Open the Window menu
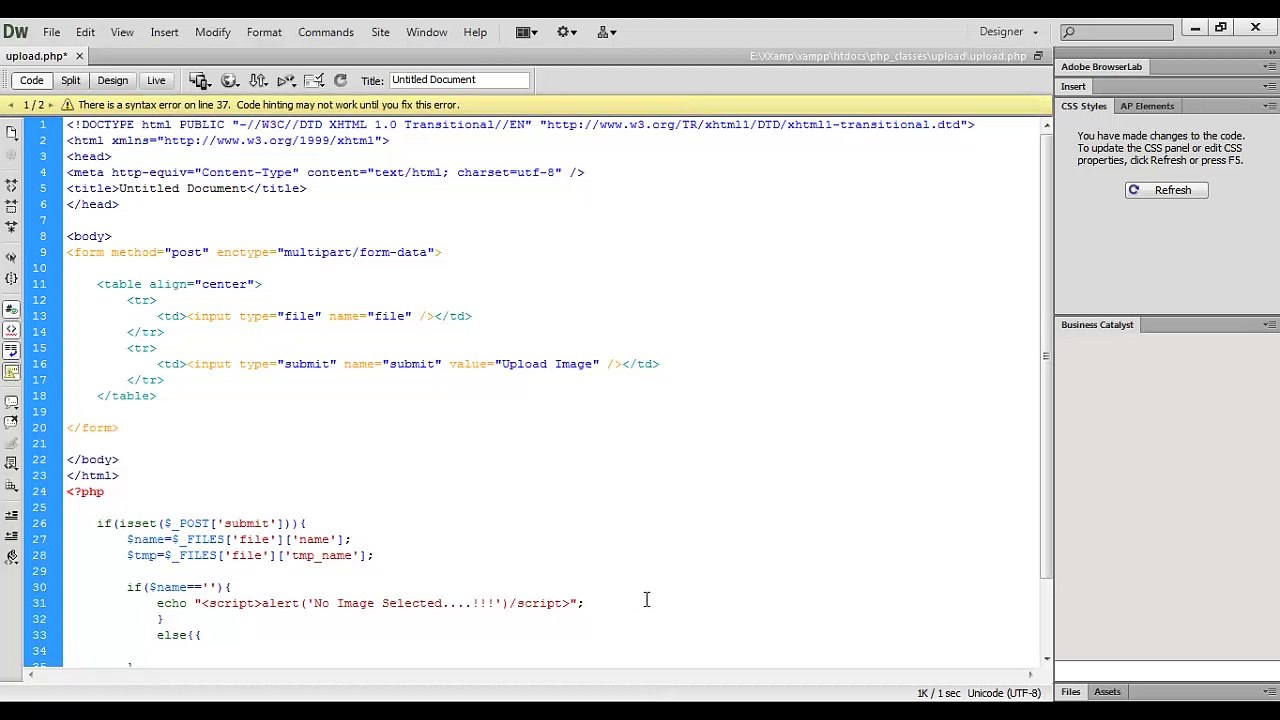The height and width of the screenshot is (720, 1280). pos(426,32)
